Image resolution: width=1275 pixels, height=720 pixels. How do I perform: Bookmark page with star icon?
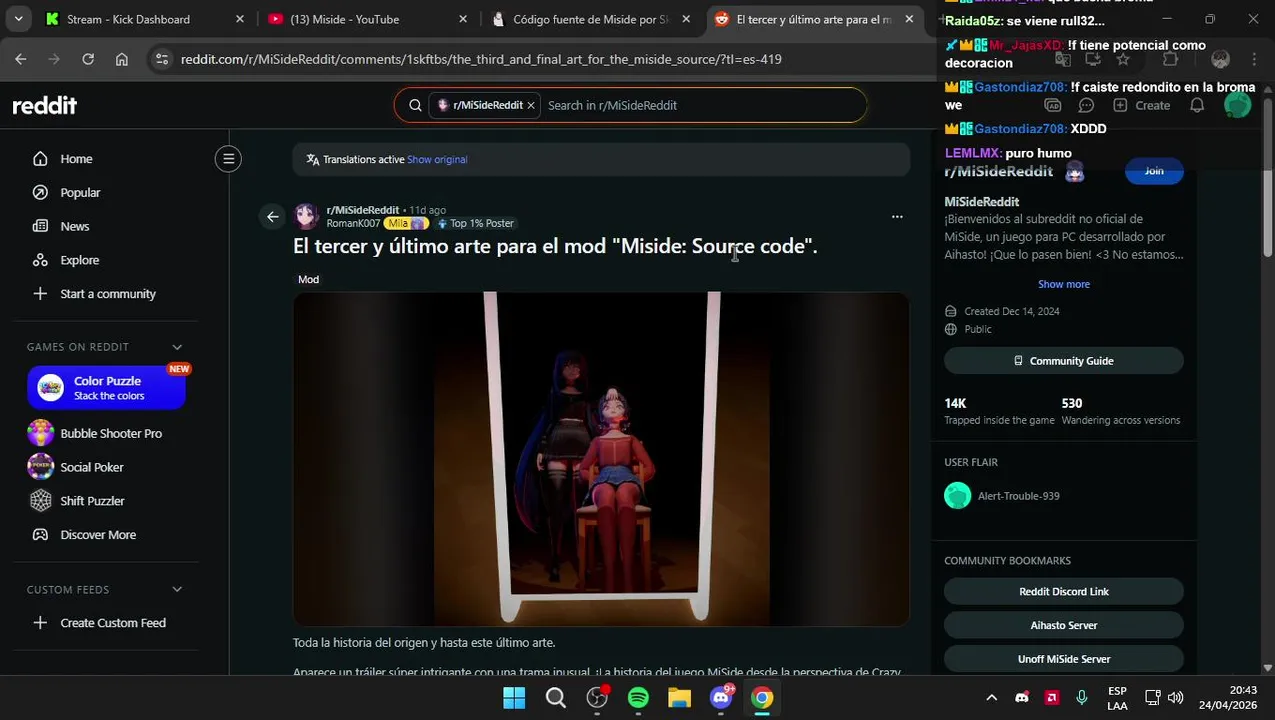point(1123,59)
